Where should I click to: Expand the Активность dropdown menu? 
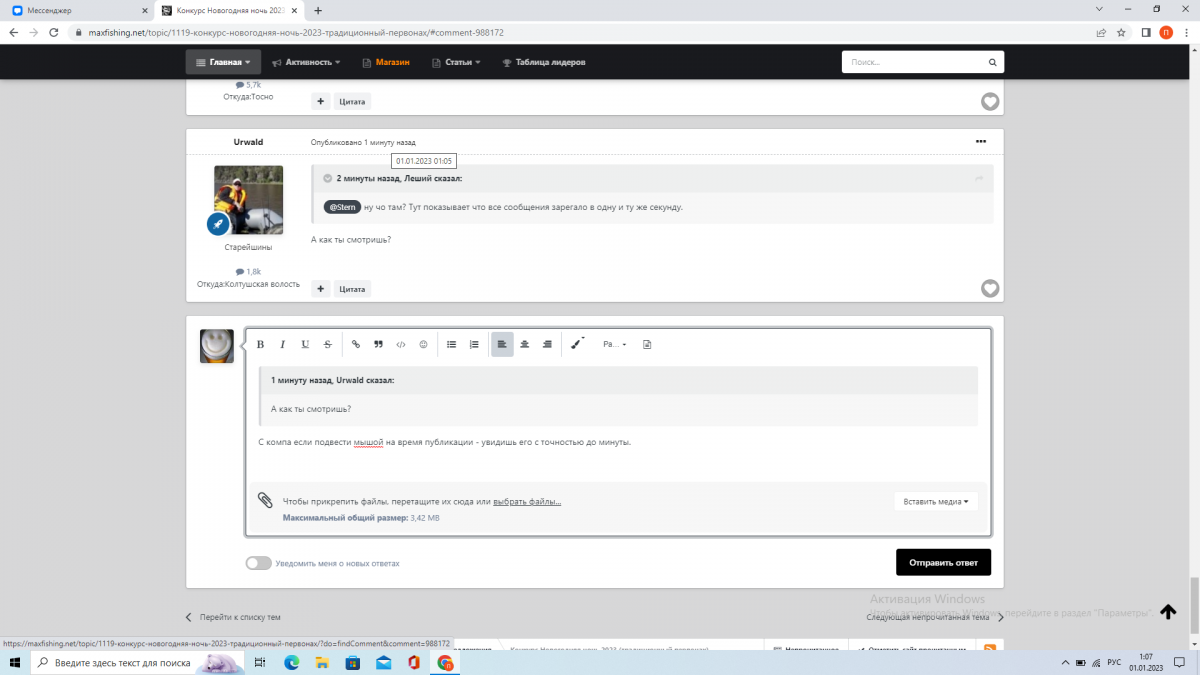tap(306, 62)
